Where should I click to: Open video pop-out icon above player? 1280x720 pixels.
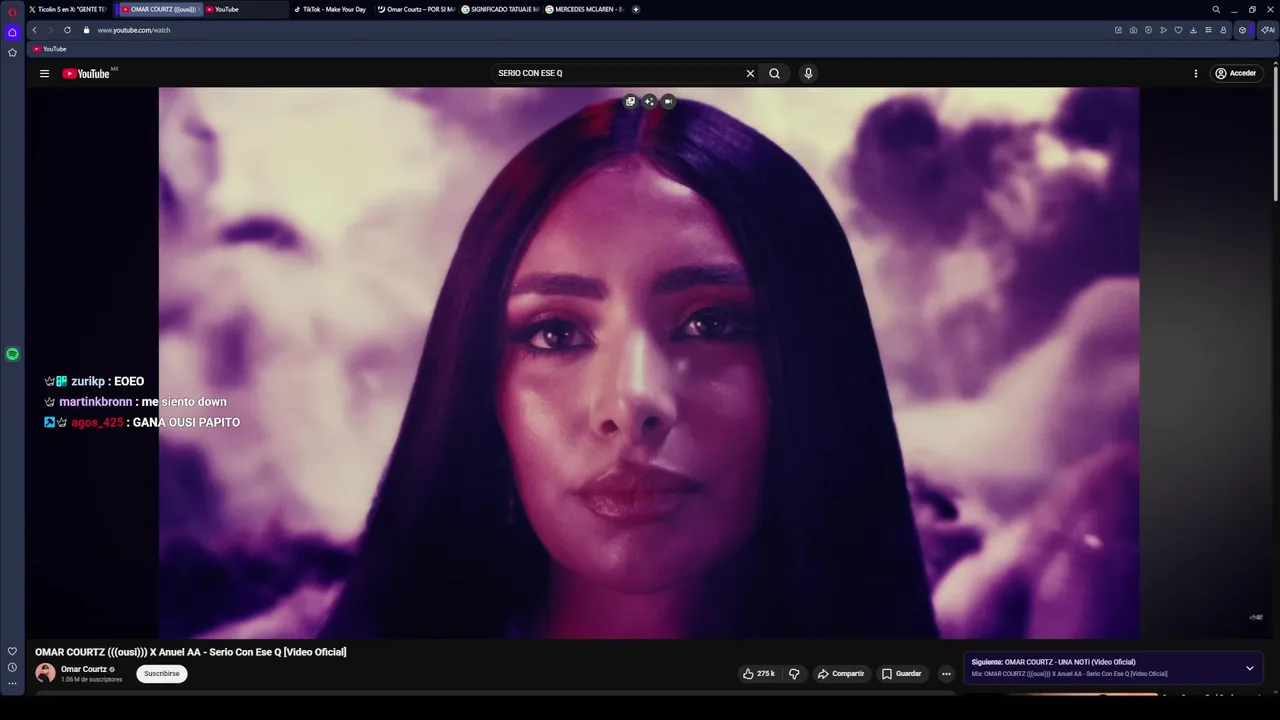click(630, 101)
